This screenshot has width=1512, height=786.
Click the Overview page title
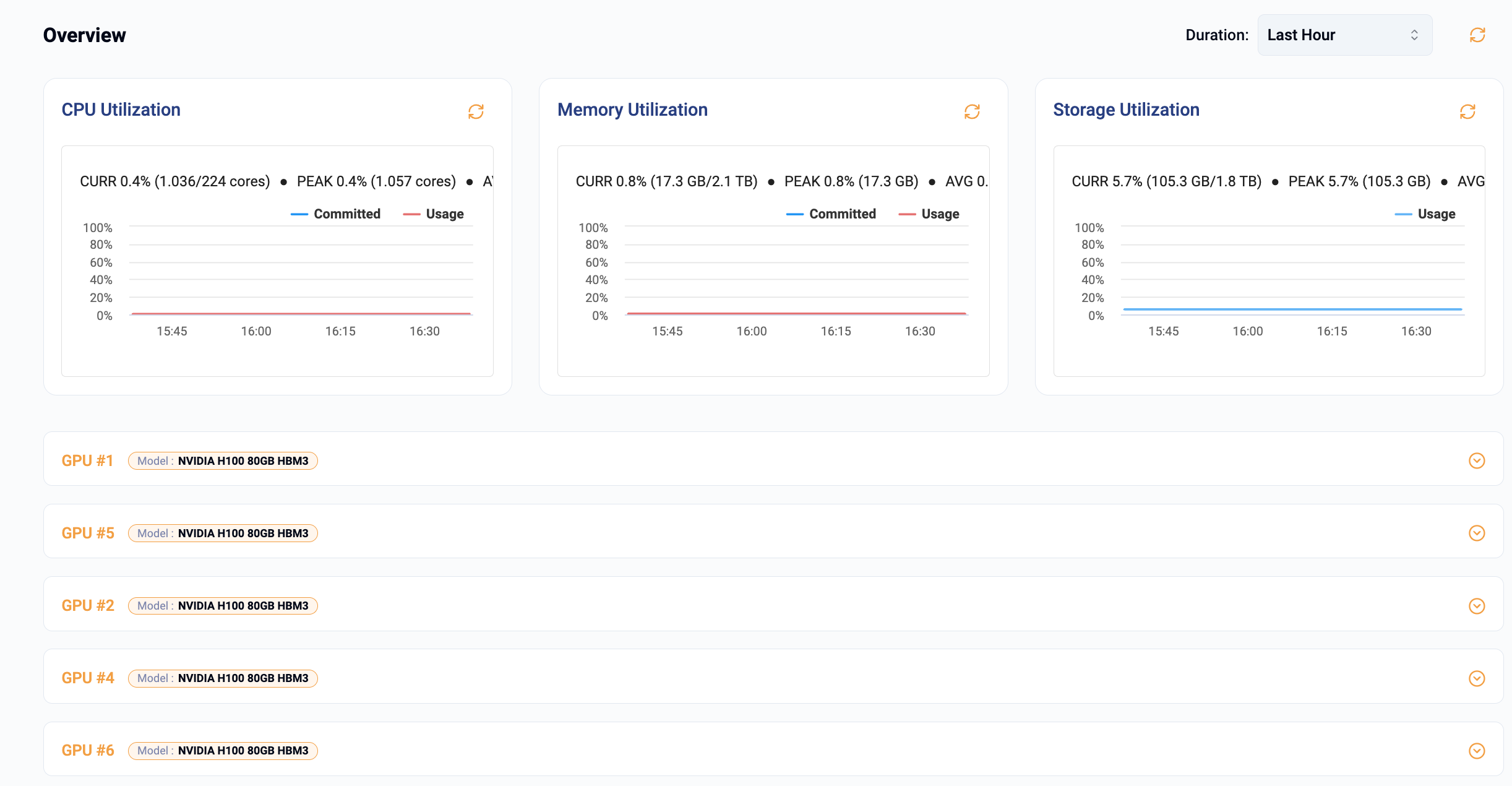pyautogui.click(x=84, y=35)
